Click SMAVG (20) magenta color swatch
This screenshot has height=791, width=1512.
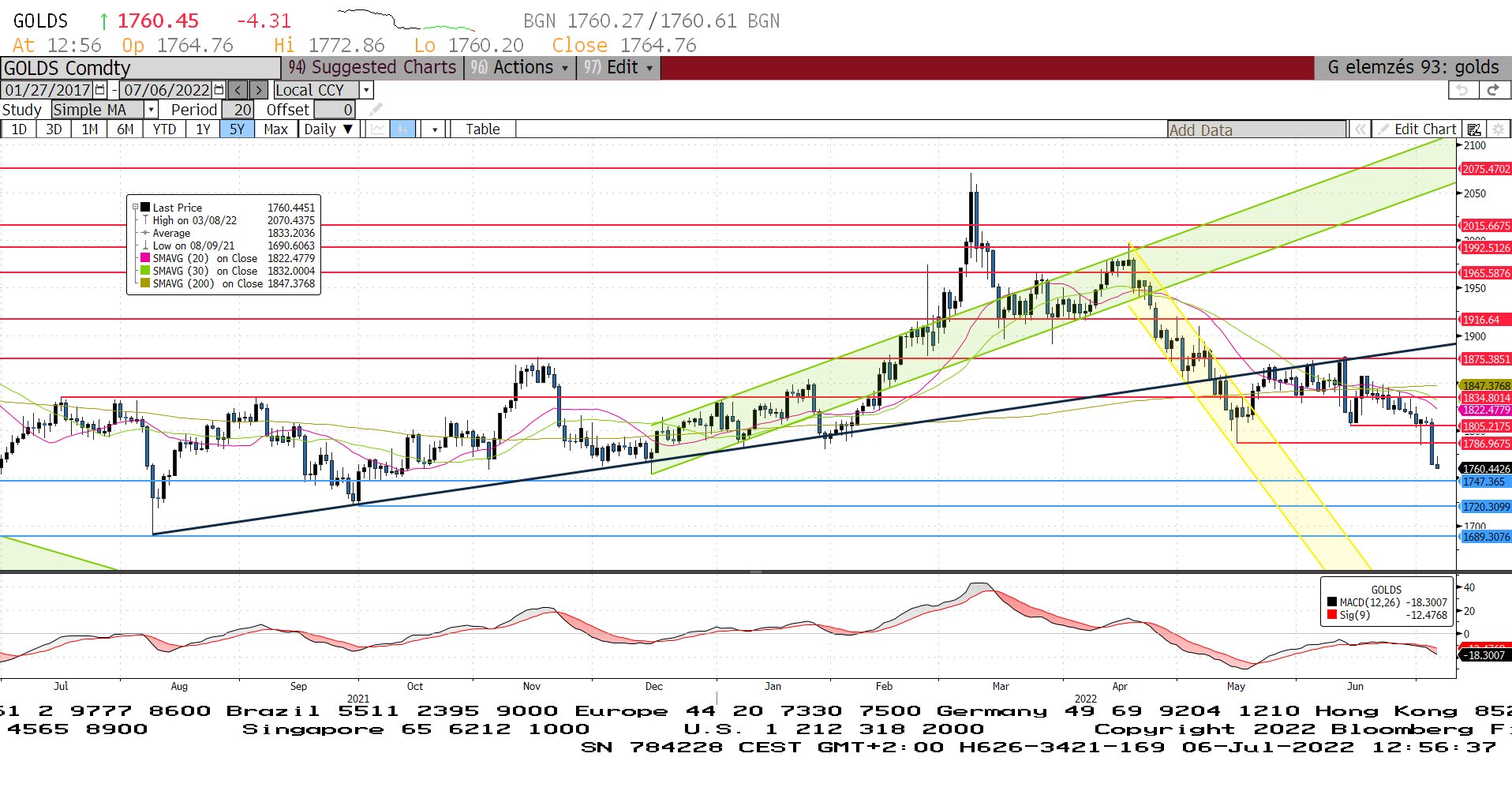tap(145, 258)
